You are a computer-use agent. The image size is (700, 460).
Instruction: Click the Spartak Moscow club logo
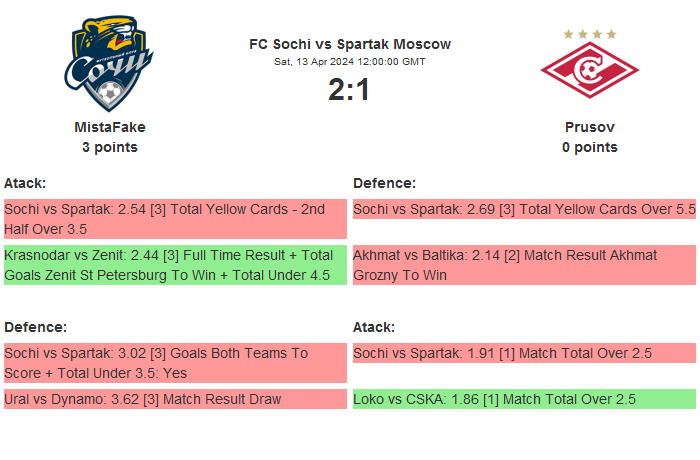point(589,66)
